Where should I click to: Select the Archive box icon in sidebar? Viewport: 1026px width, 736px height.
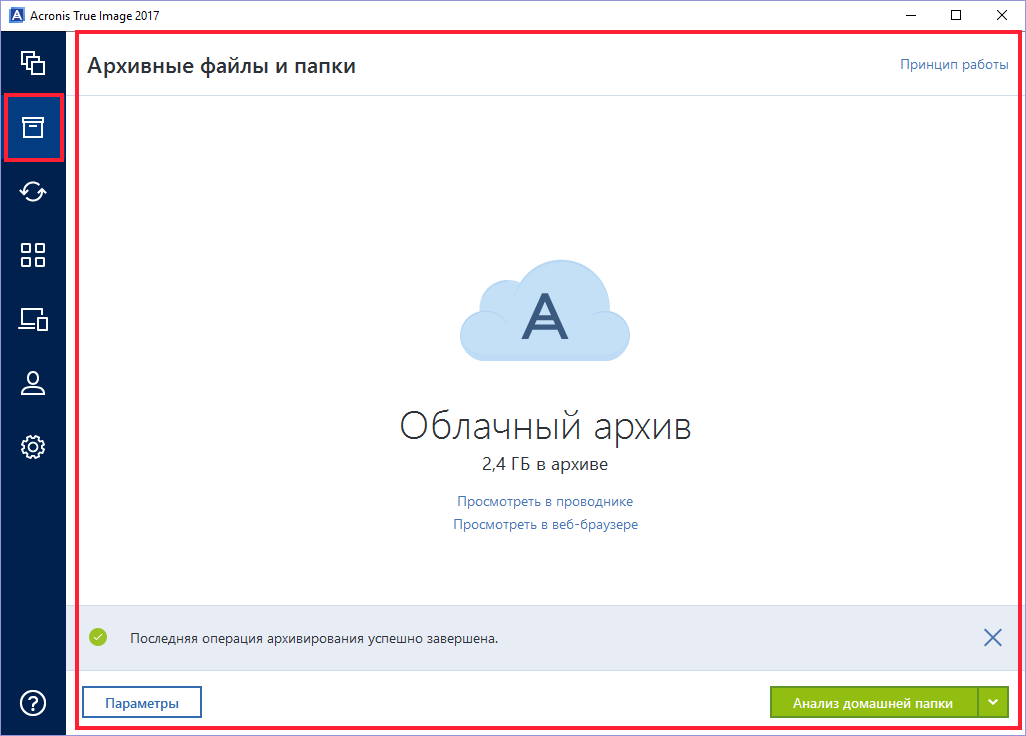(33, 127)
